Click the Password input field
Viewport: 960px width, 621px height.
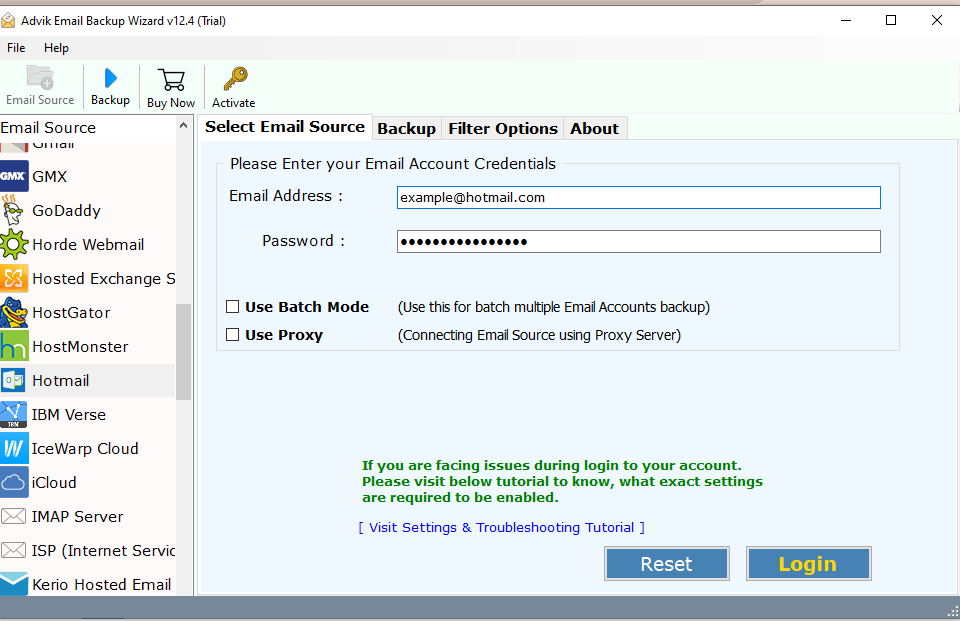point(639,241)
